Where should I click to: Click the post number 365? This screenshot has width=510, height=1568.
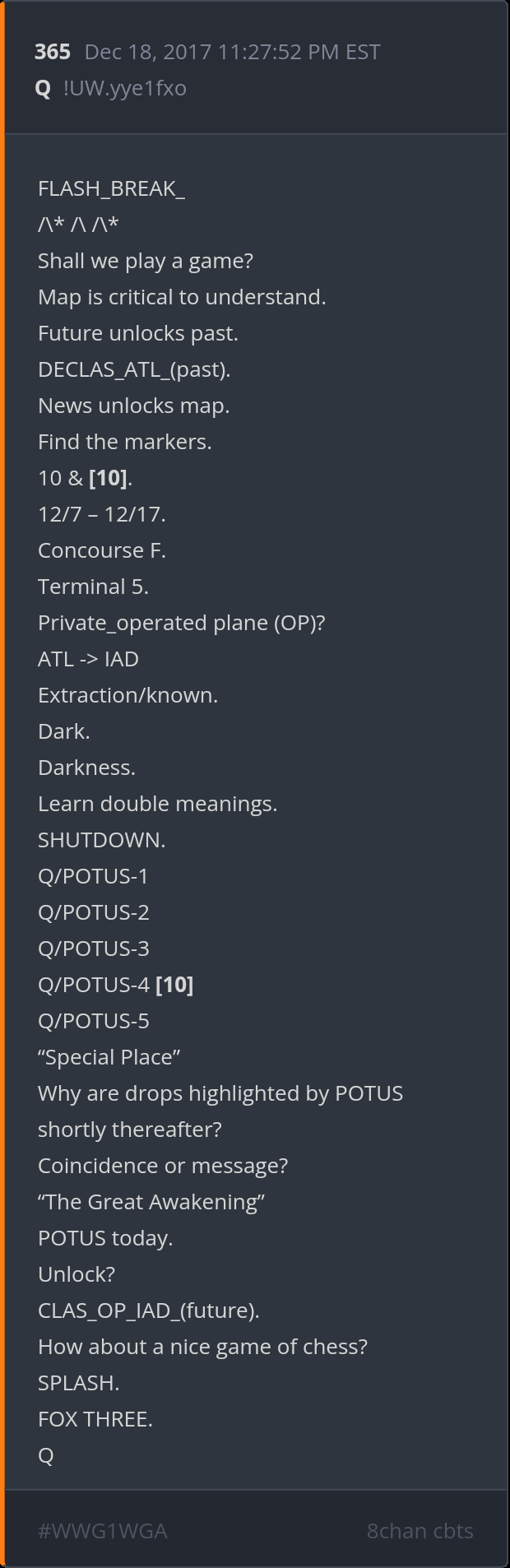52,52
